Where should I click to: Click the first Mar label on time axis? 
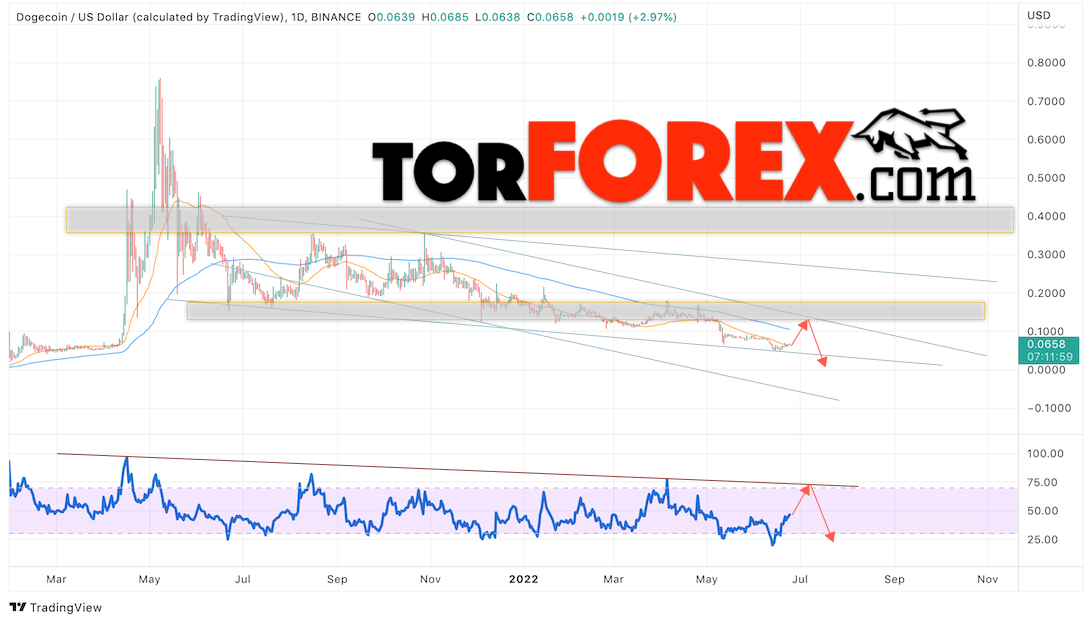pyautogui.click(x=56, y=579)
